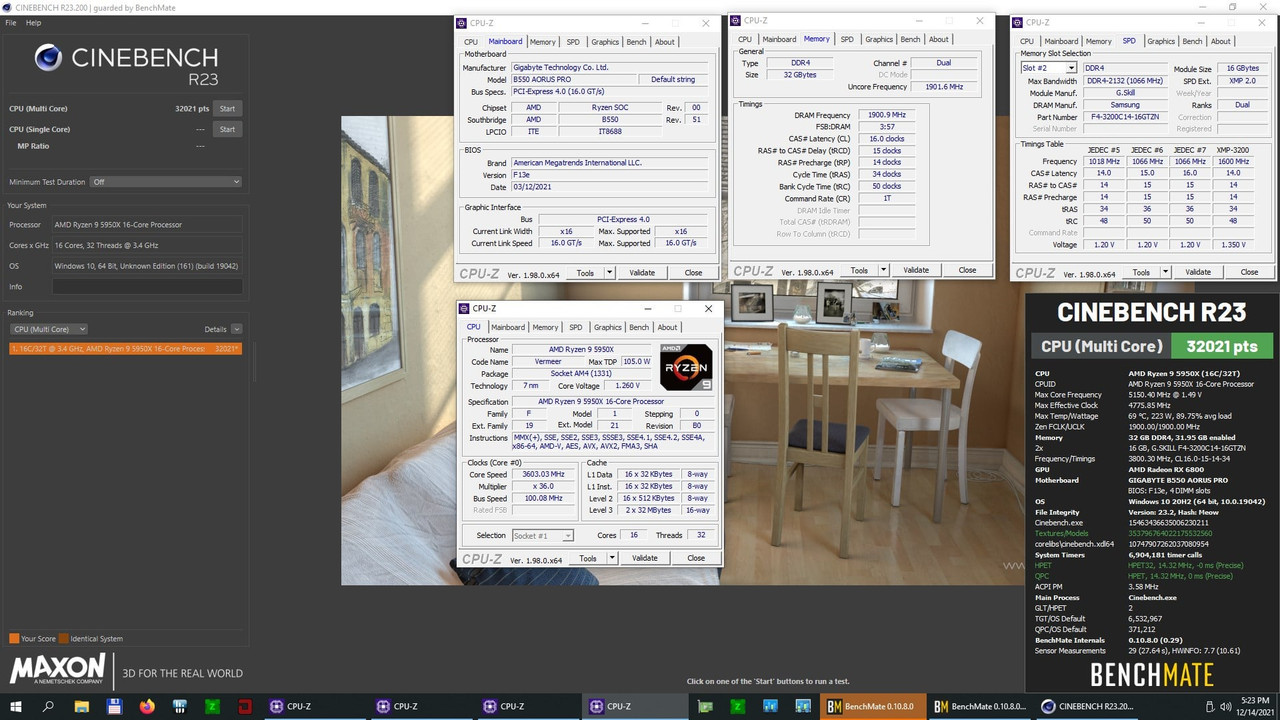Image resolution: width=1280 pixels, height=720 pixels.
Task: Click the Ryzen 9 logo in CPU-Z
Action: pos(686,367)
